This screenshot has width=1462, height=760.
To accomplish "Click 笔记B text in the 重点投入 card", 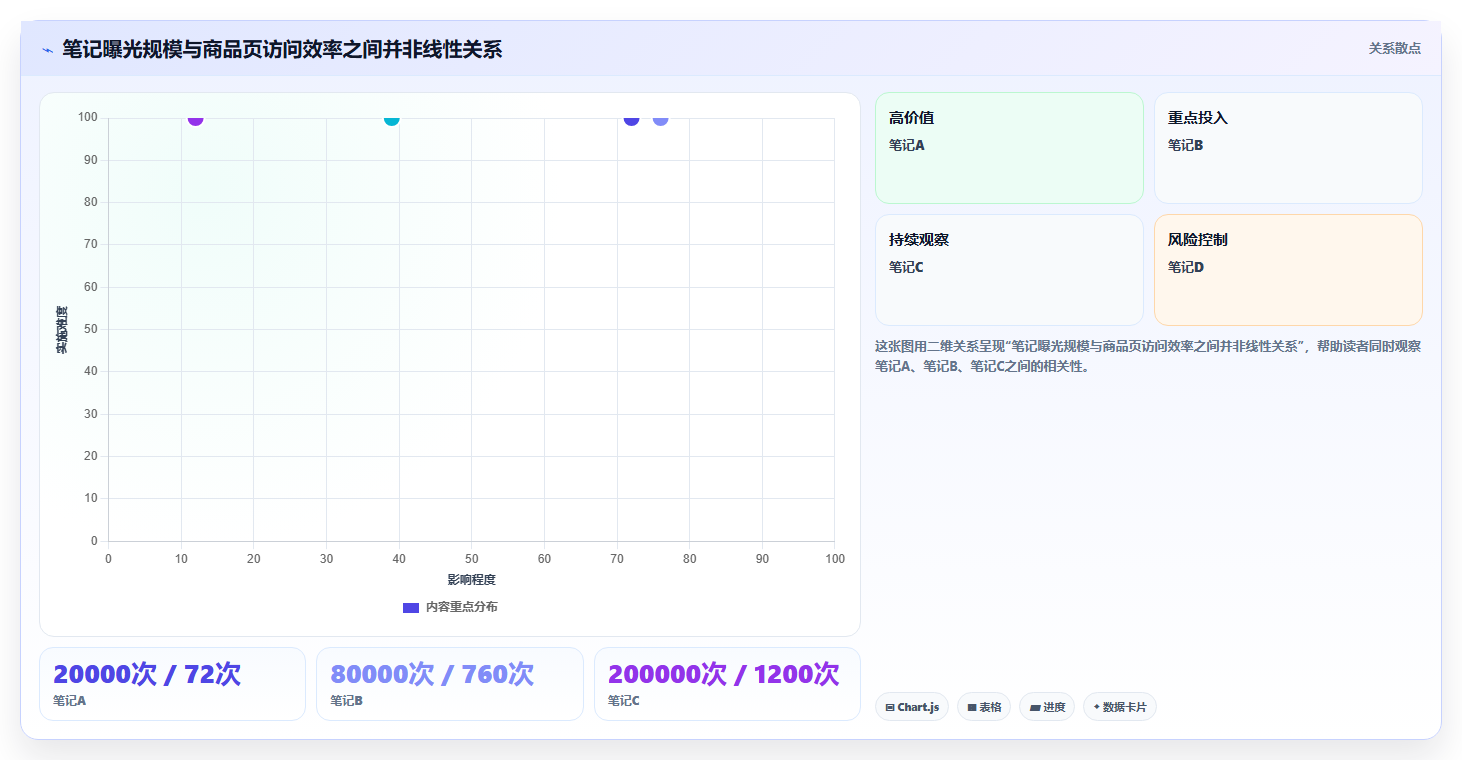I will point(1186,145).
